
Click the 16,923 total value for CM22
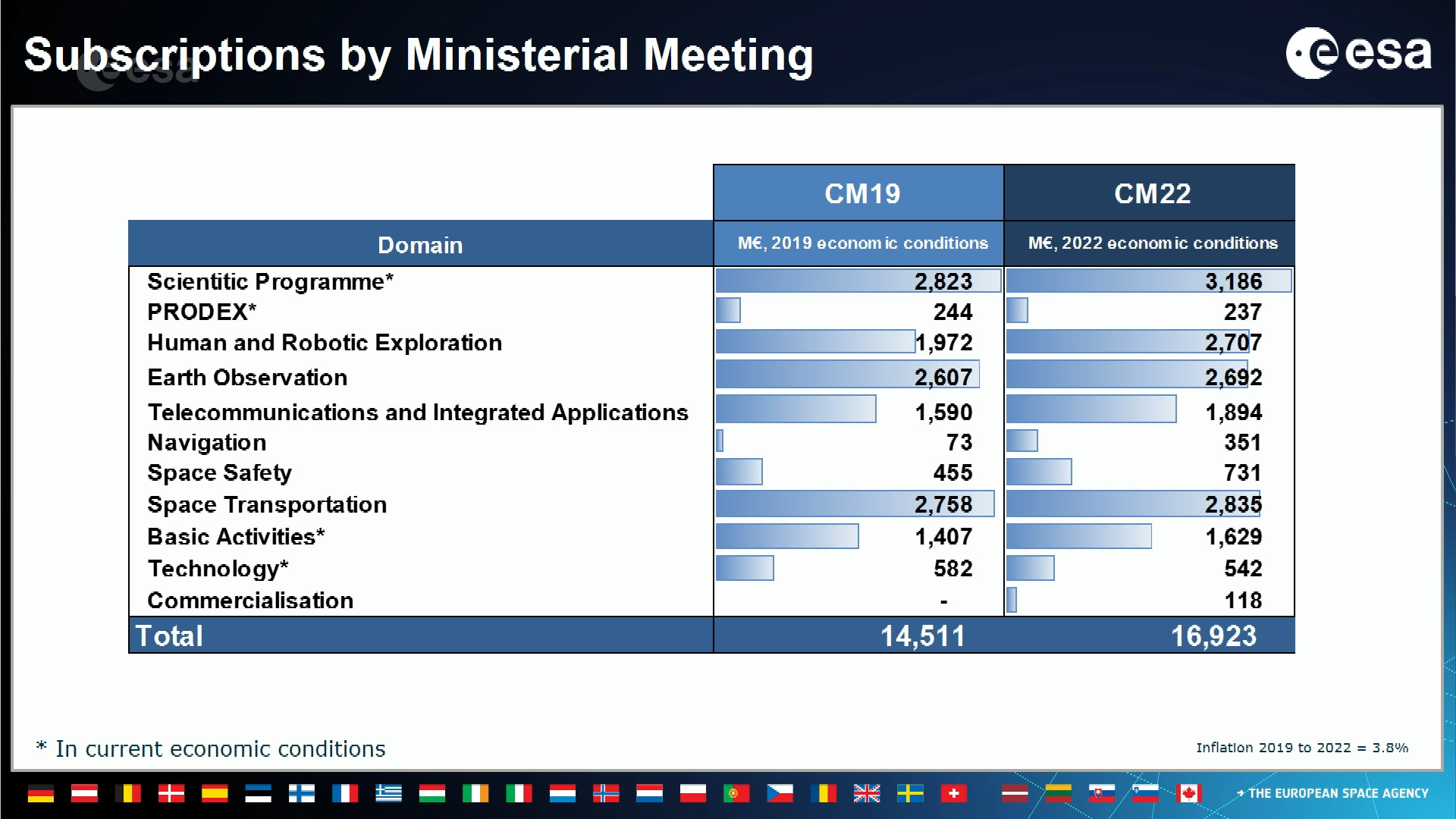[1213, 635]
